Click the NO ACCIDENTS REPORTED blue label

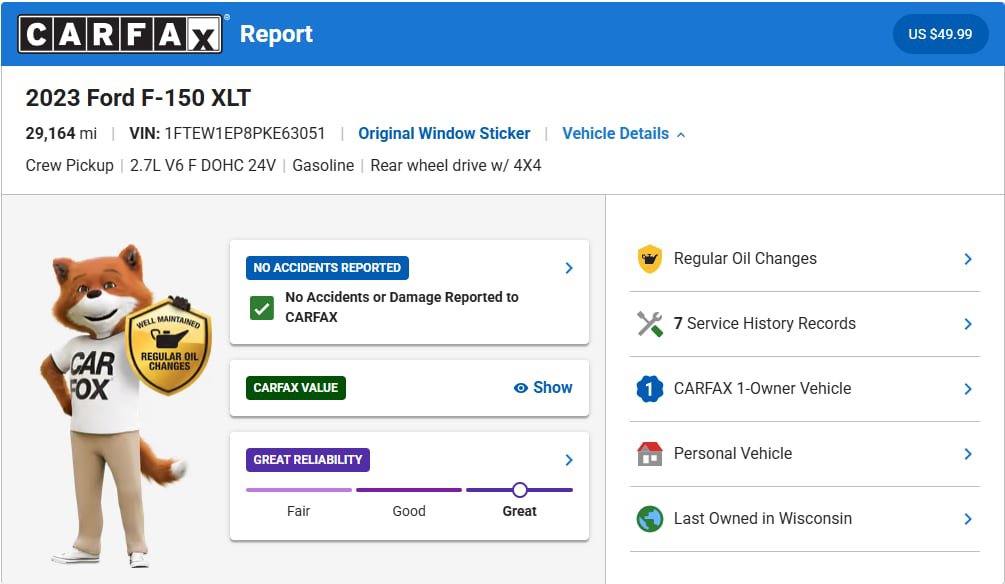tap(327, 268)
